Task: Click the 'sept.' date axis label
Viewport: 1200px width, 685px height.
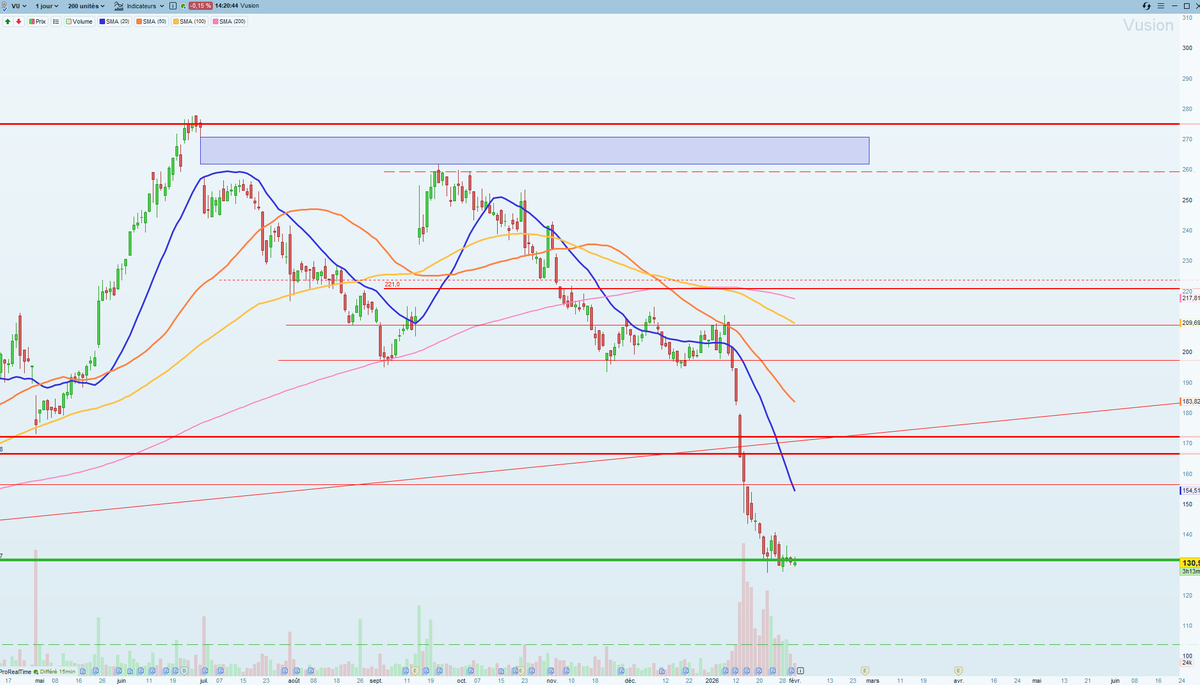Action: [376, 679]
